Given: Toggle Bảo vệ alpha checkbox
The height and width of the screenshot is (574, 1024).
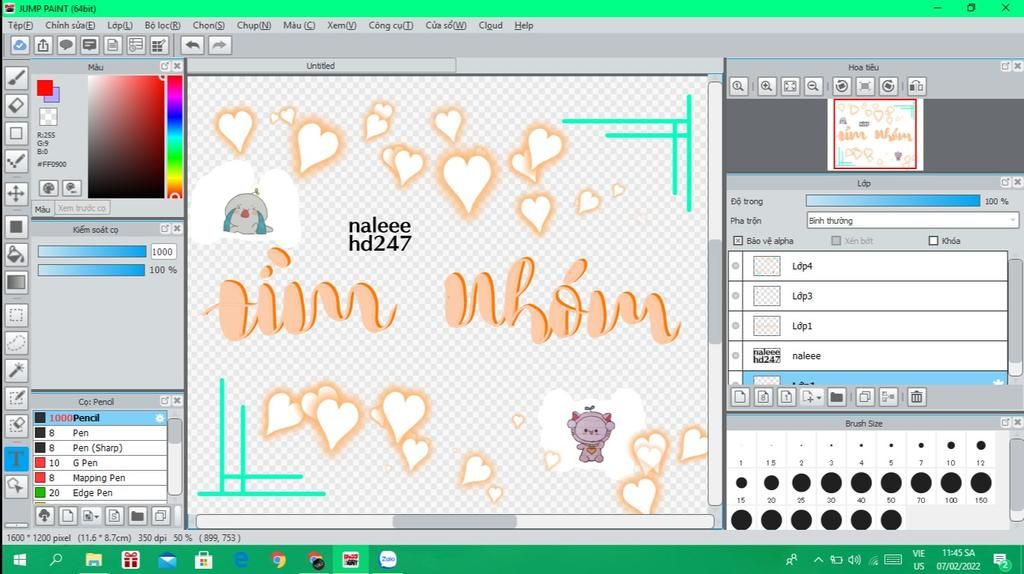Looking at the screenshot, I should tap(738, 241).
